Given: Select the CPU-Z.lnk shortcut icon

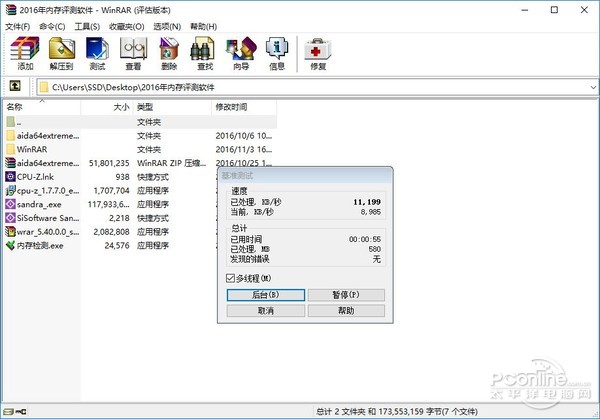Looking at the screenshot, I should (11, 177).
